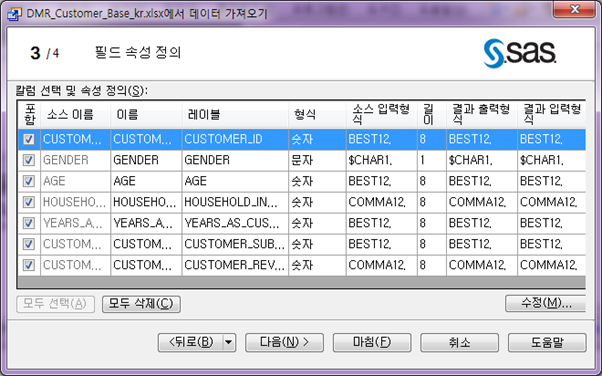Toggle the AGE row include checkbox
The image size is (602, 376).
click(x=29, y=181)
